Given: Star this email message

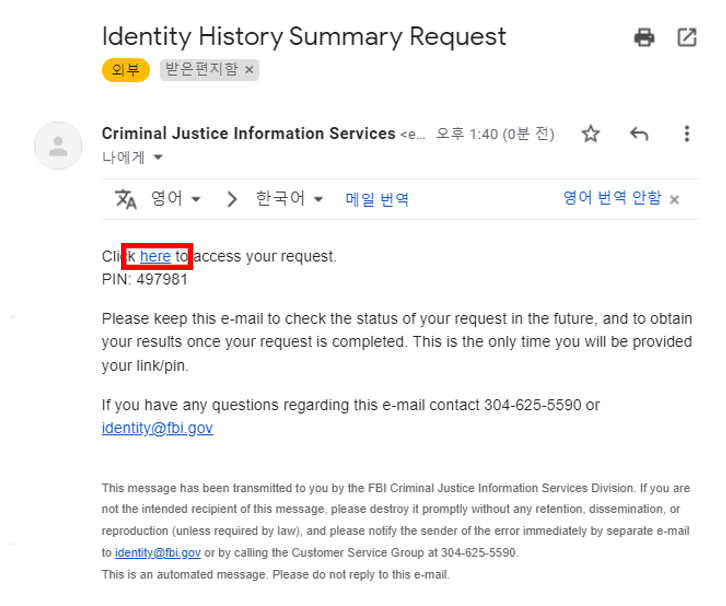Looking at the screenshot, I should pos(591,134).
